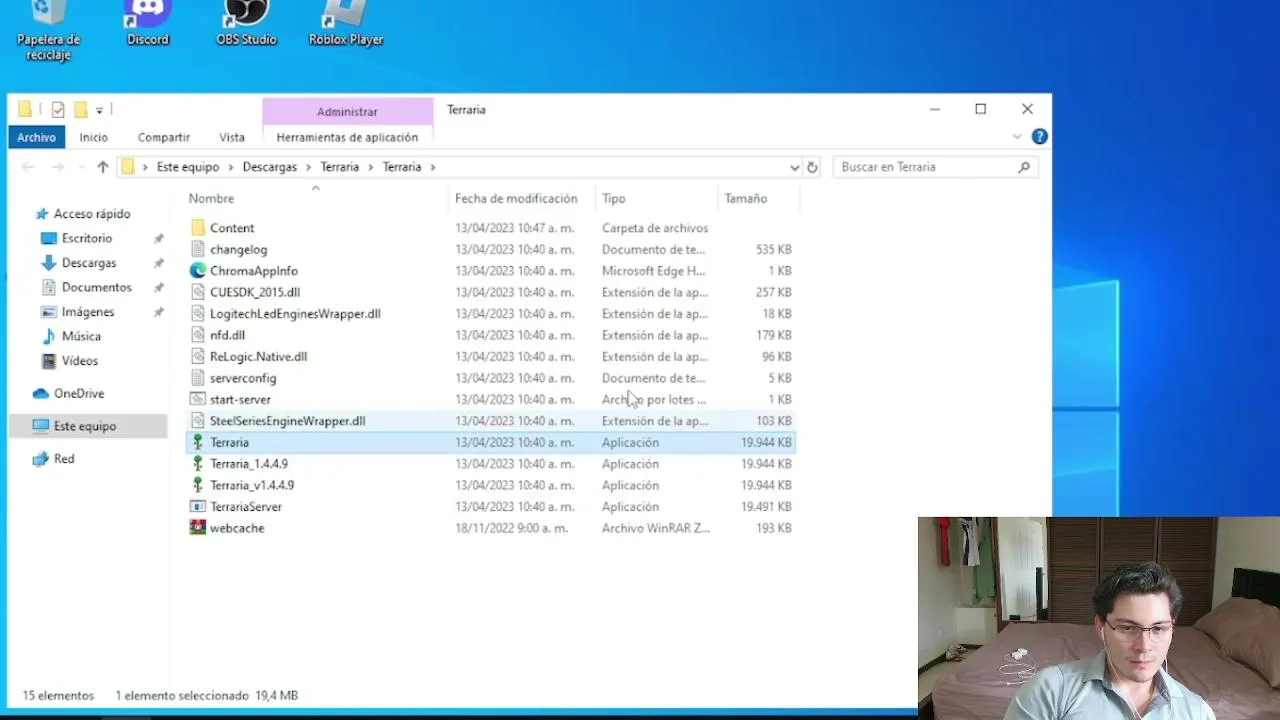Viewport: 1280px width, 720px height.
Task: Click the 535 KB size value
Action: pos(774,249)
